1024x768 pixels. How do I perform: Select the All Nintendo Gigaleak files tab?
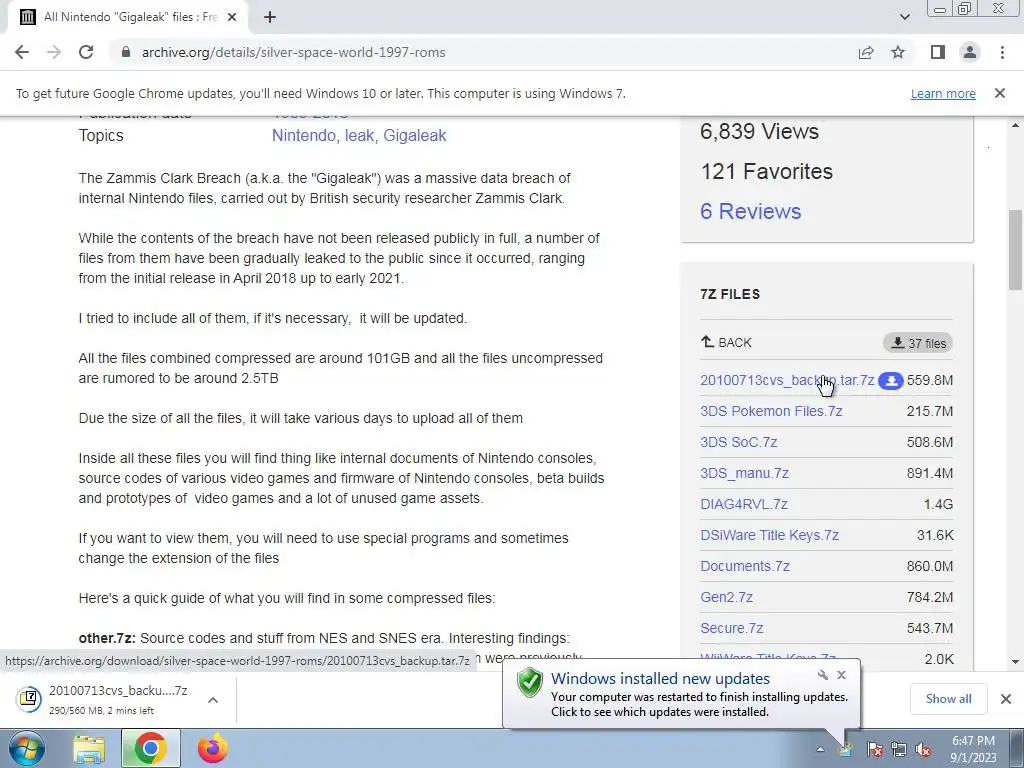127,17
